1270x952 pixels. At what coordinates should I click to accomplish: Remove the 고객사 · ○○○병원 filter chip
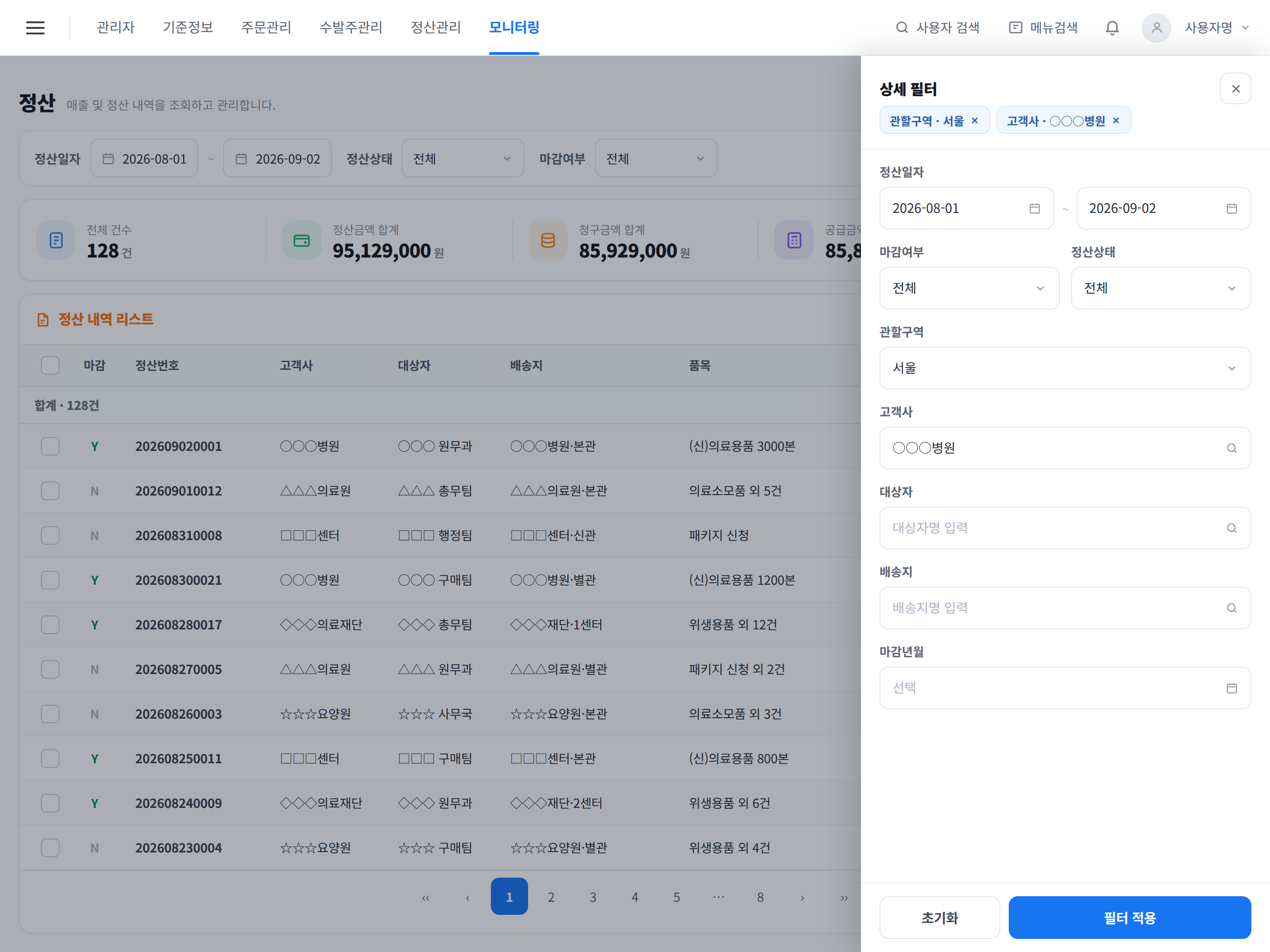(x=1116, y=120)
